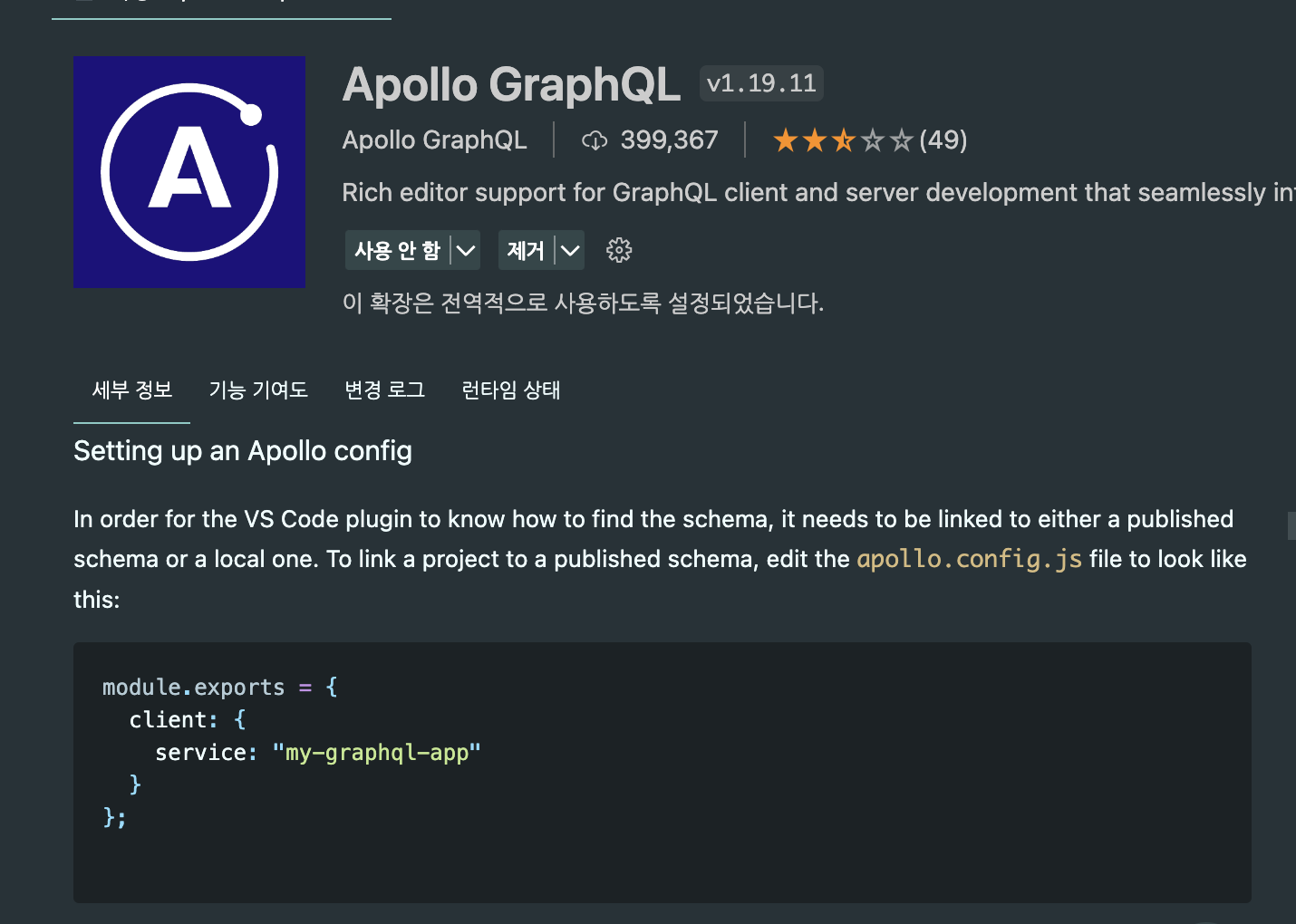The width and height of the screenshot is (1296, 924).
Task: Click the (49) review count
Action: pyautogui.click(x=943, y=140)
